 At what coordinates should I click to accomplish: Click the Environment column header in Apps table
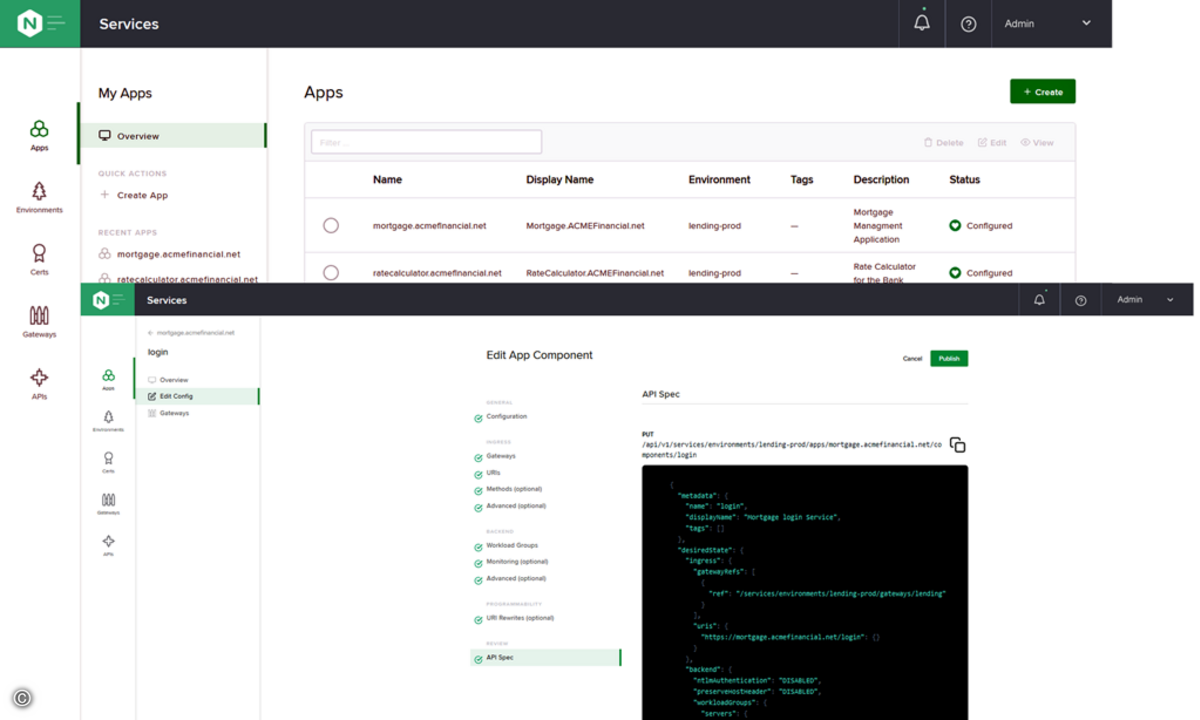719,180
